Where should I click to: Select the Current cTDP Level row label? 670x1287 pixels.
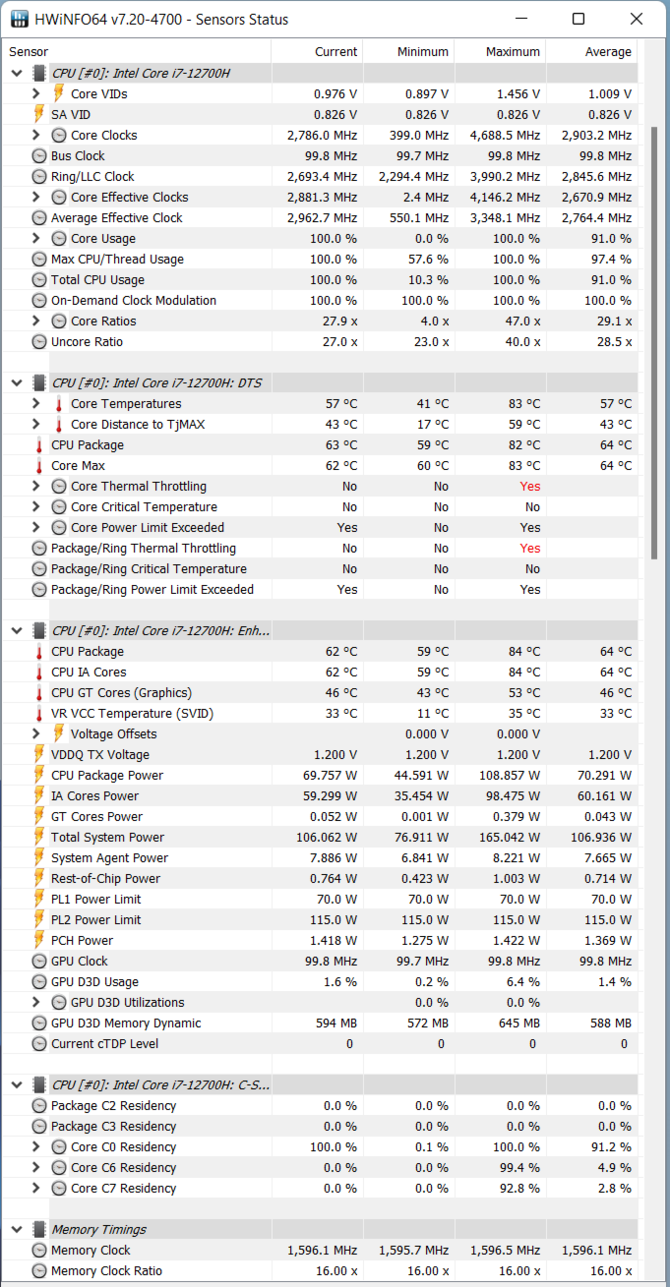(x=104, y=1043)
